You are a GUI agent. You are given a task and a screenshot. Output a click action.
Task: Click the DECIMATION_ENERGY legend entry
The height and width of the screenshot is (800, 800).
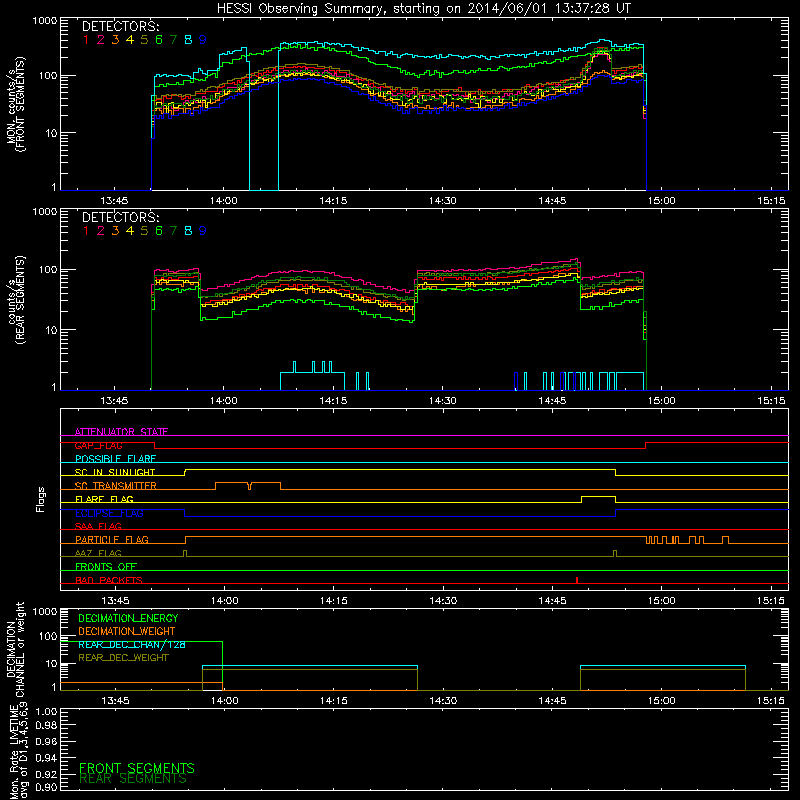[x=128, y=618]
